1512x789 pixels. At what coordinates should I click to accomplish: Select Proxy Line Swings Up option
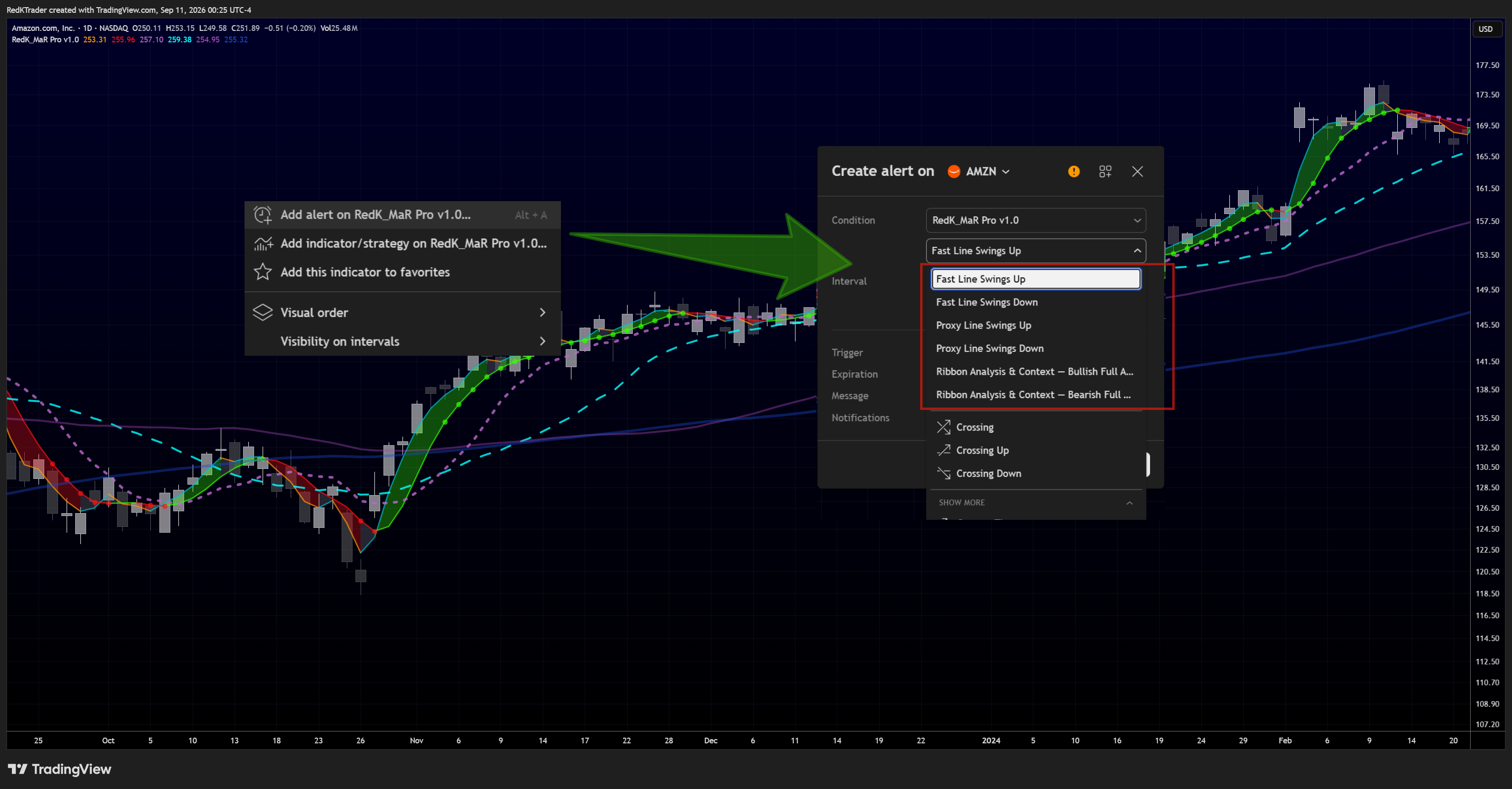[x=1035, y=326]
